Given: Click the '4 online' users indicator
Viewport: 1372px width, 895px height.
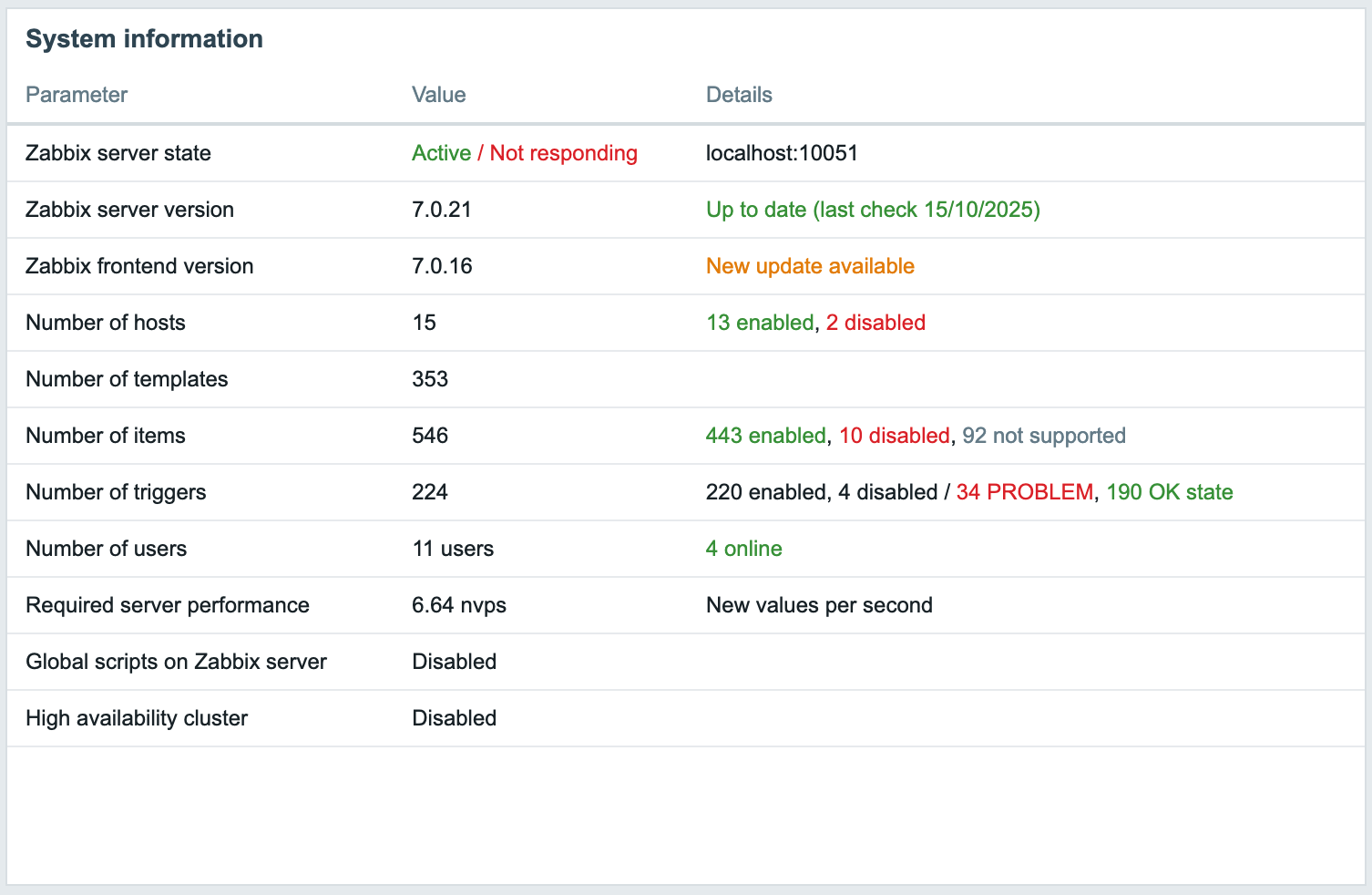Looking at the screenshot, I should pyautogui.click(x=743, y=549).
